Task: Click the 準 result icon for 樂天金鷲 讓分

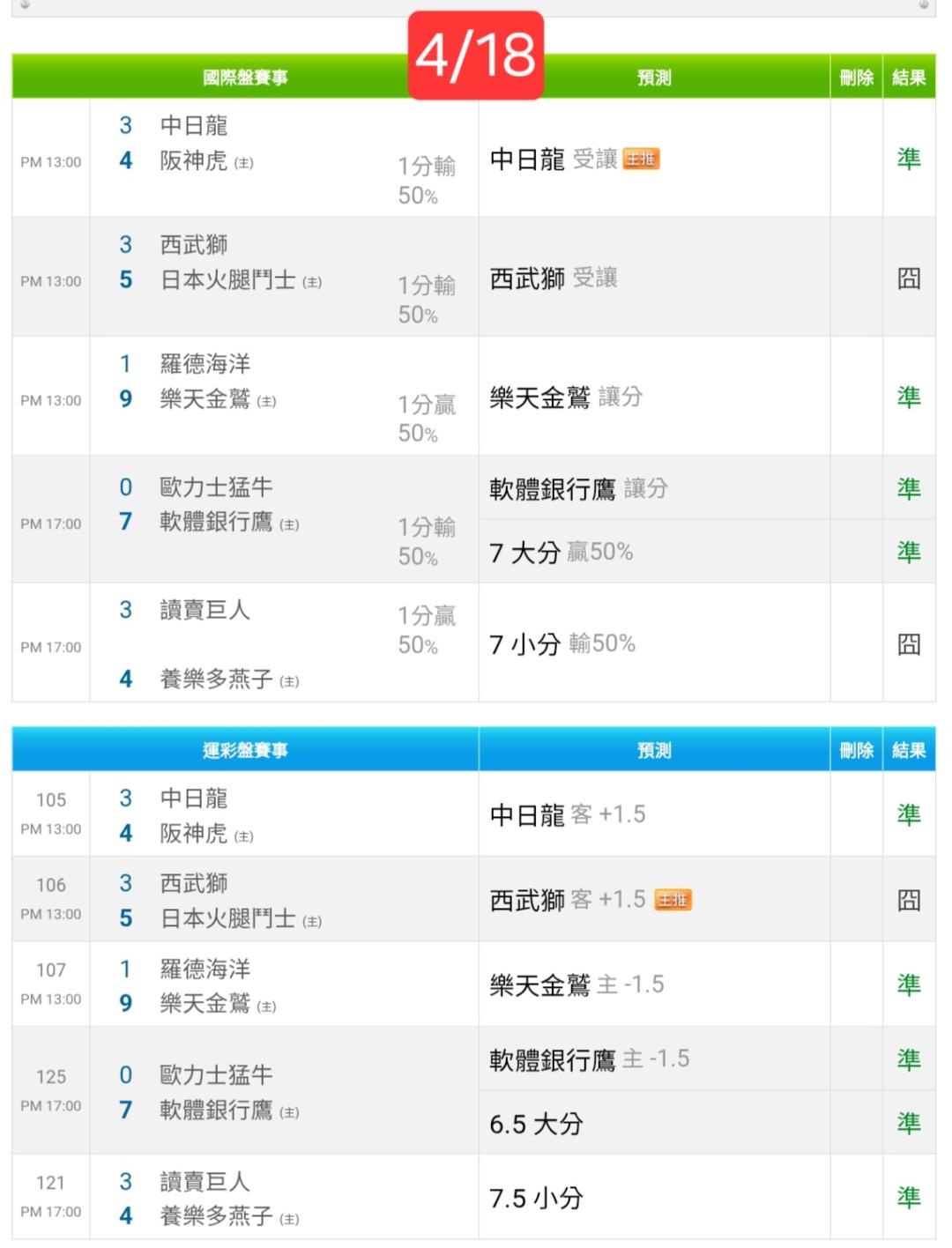Action: pyautogui.click(x=909, y=397)
